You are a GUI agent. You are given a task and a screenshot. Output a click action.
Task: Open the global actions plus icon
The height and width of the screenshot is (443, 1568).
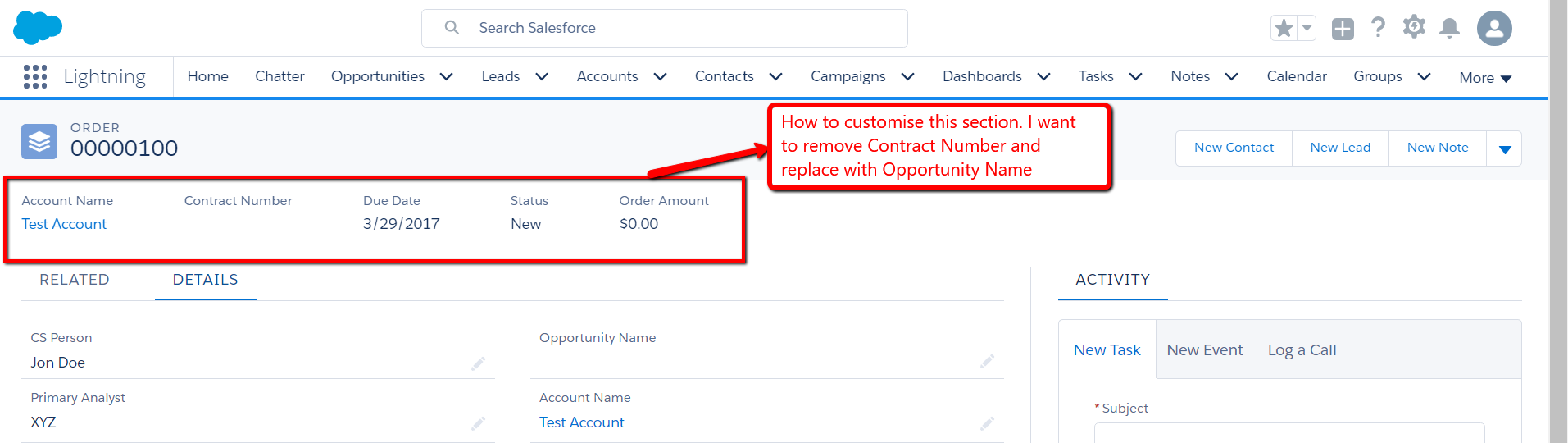pos(1343,29)
